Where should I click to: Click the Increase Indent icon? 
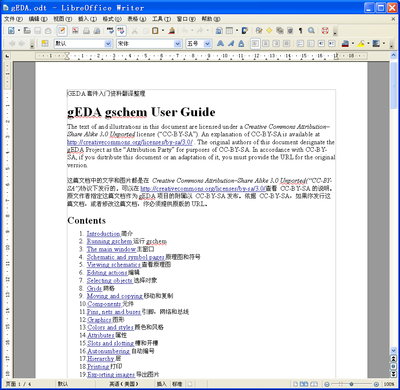(332, 43)
